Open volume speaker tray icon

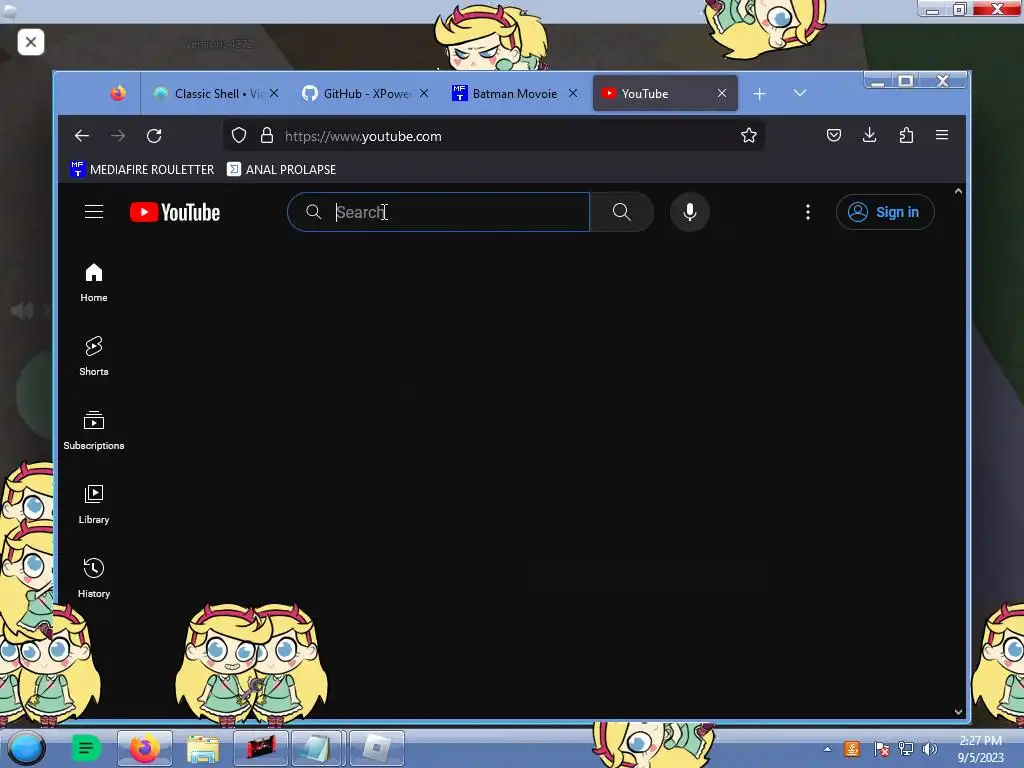click(x=930, y=749)
